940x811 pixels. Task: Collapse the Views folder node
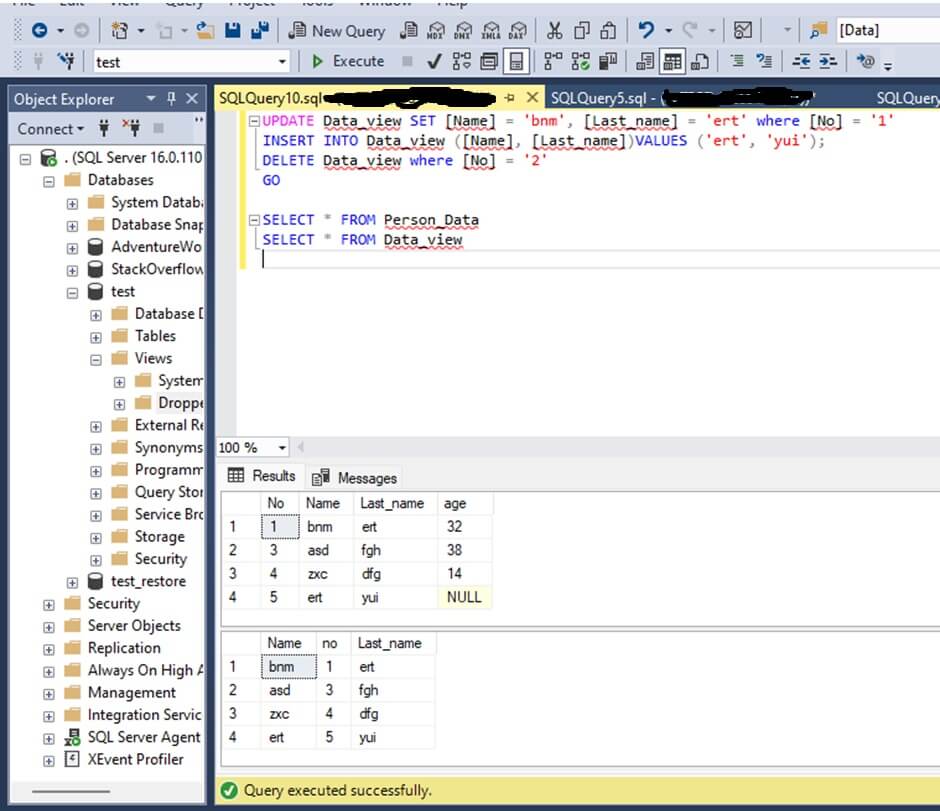(96, 359)
